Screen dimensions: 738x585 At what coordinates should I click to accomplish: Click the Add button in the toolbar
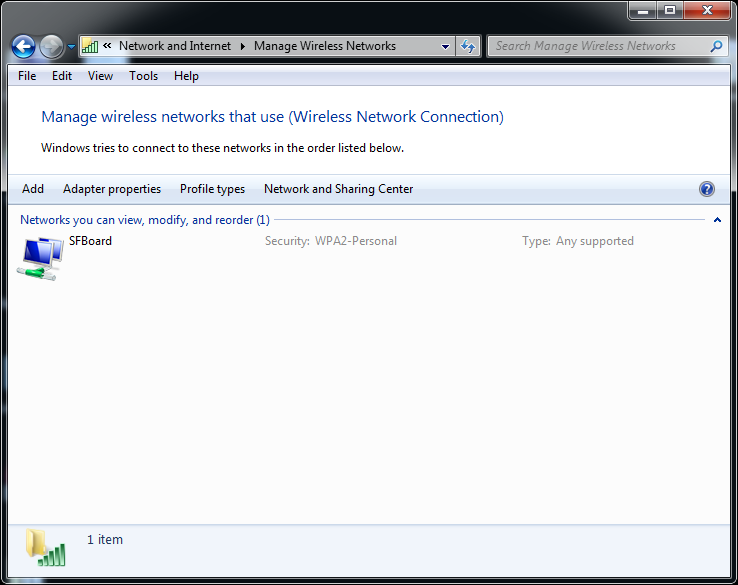tap(33, 189)
